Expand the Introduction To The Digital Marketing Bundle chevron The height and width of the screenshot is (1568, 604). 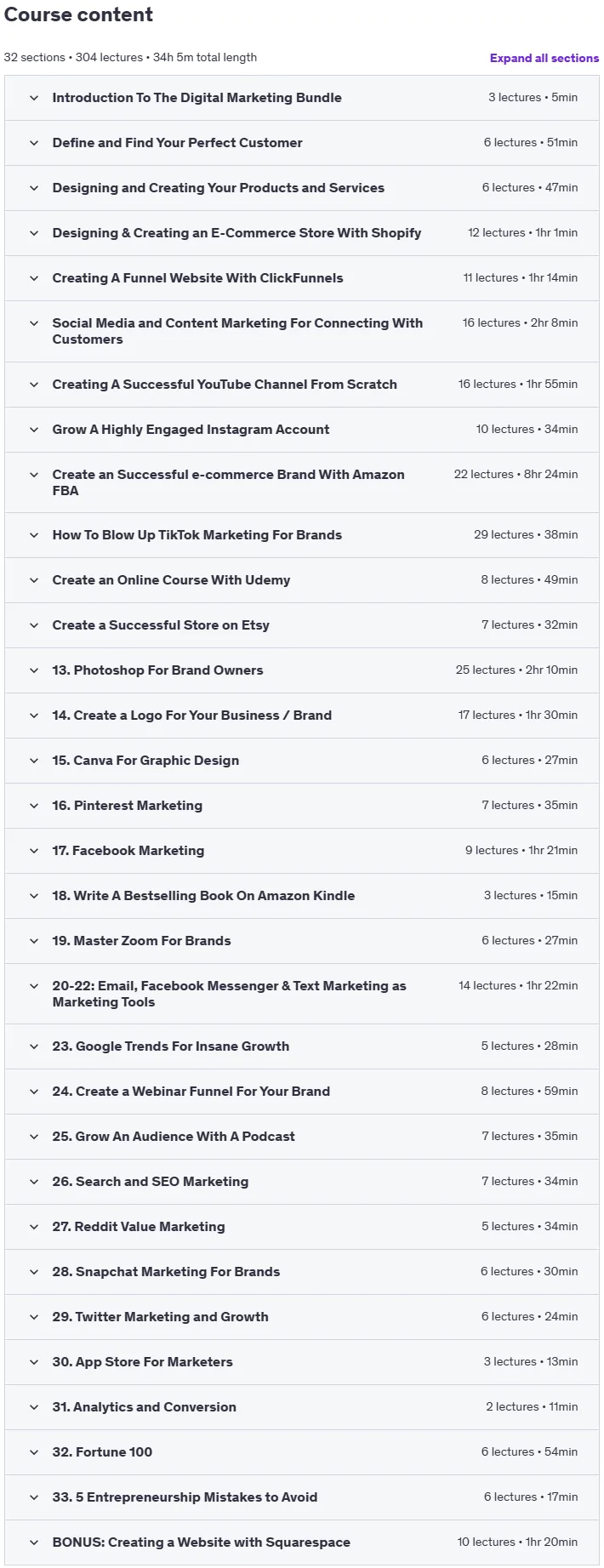pyautogui.click(x=34, y=98)
